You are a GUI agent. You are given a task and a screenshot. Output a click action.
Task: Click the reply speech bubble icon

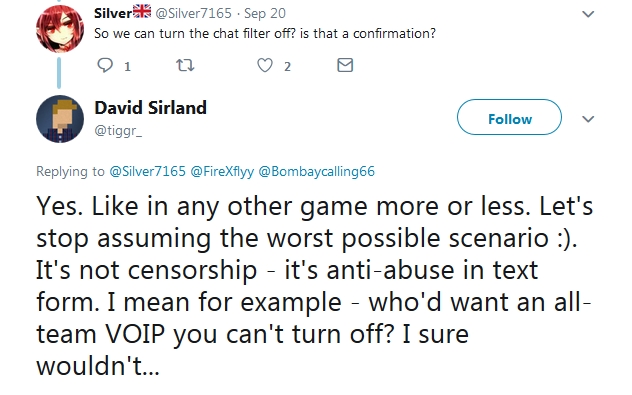coord(105,65)
